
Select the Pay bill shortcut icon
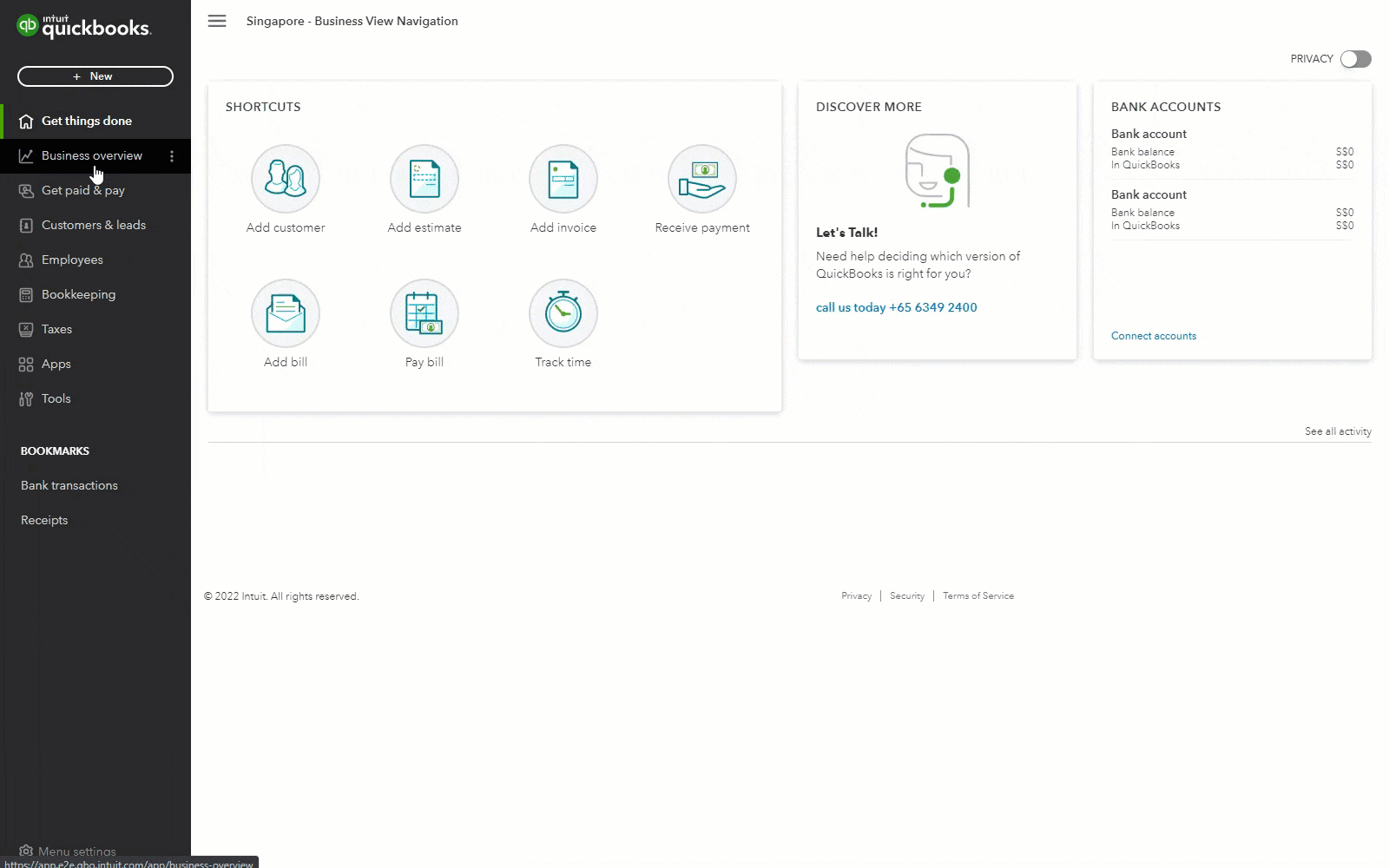(424, 313)
